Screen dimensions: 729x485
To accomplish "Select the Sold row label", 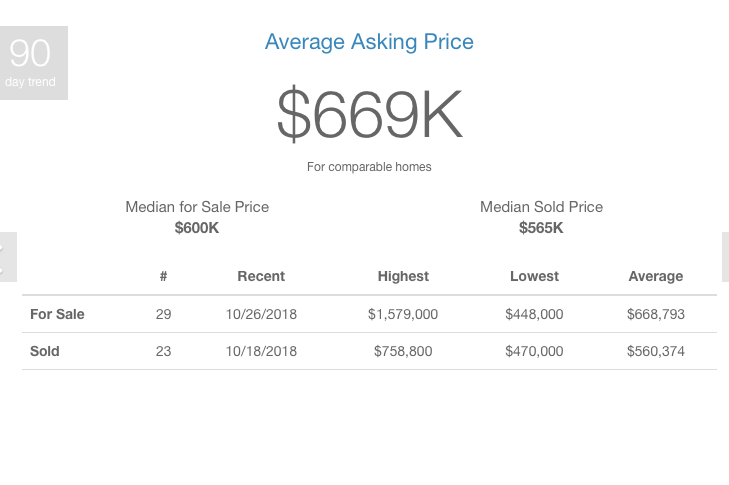I will [45, 351].
